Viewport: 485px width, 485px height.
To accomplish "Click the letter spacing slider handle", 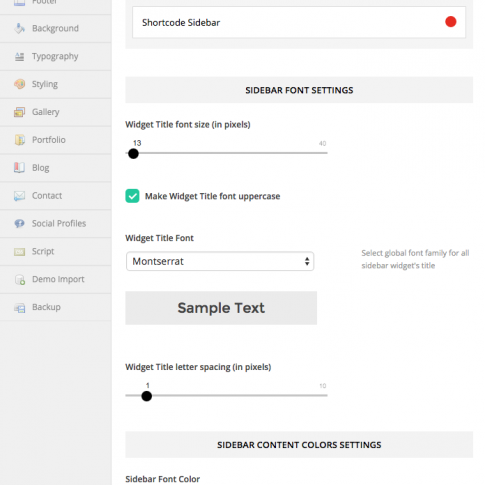I will coord(147,396).
